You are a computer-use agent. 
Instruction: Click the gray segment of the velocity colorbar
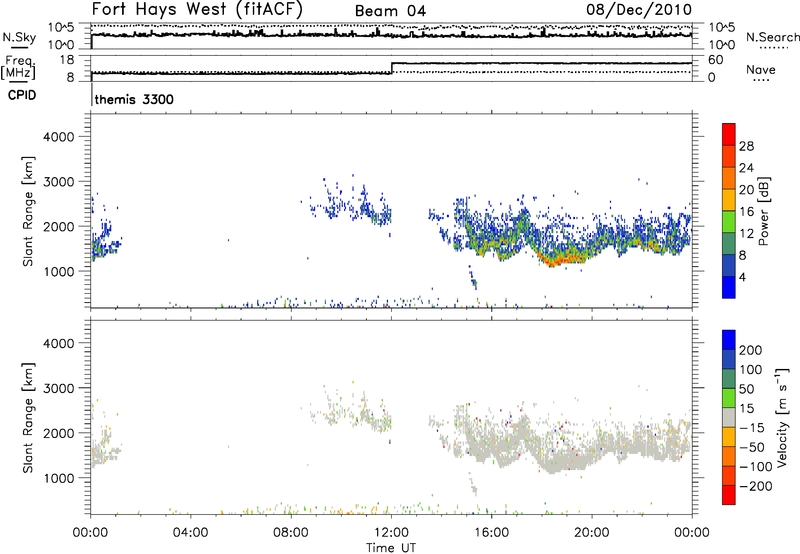tap(729, 417)
